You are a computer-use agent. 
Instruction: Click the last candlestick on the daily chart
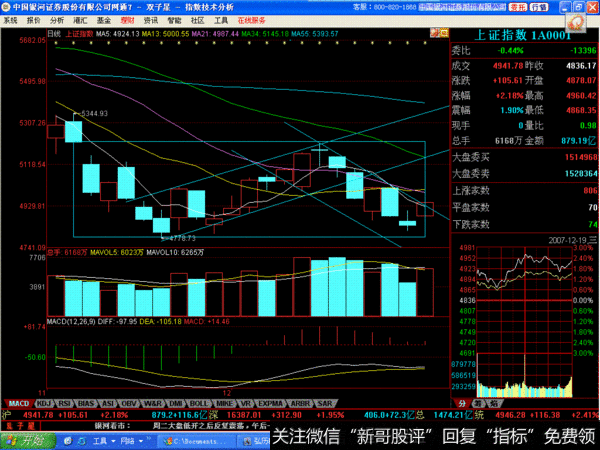[425, 209]
